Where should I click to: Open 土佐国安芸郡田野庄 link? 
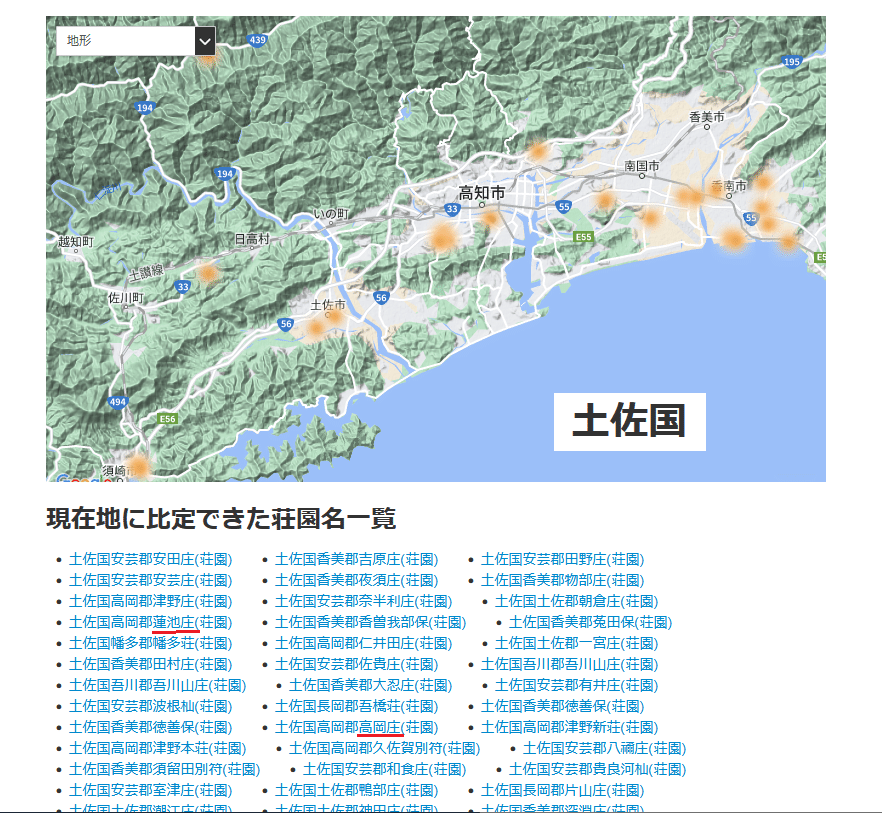tap(562, 559)
